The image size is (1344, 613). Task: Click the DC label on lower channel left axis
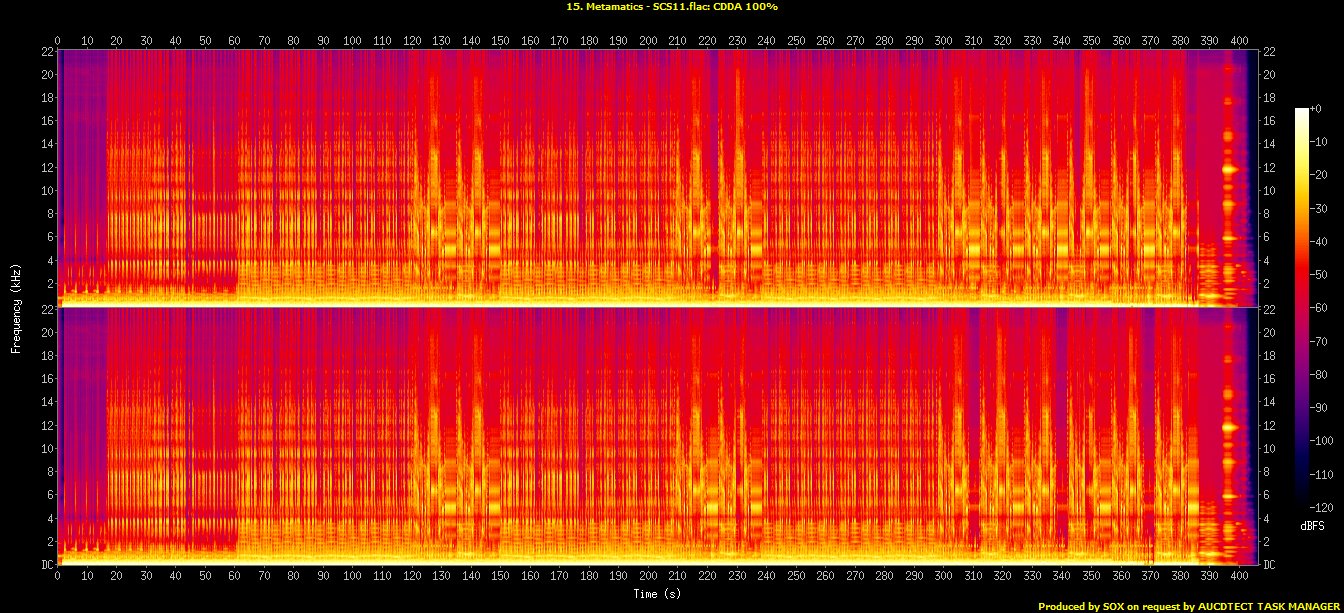(46, 564)
